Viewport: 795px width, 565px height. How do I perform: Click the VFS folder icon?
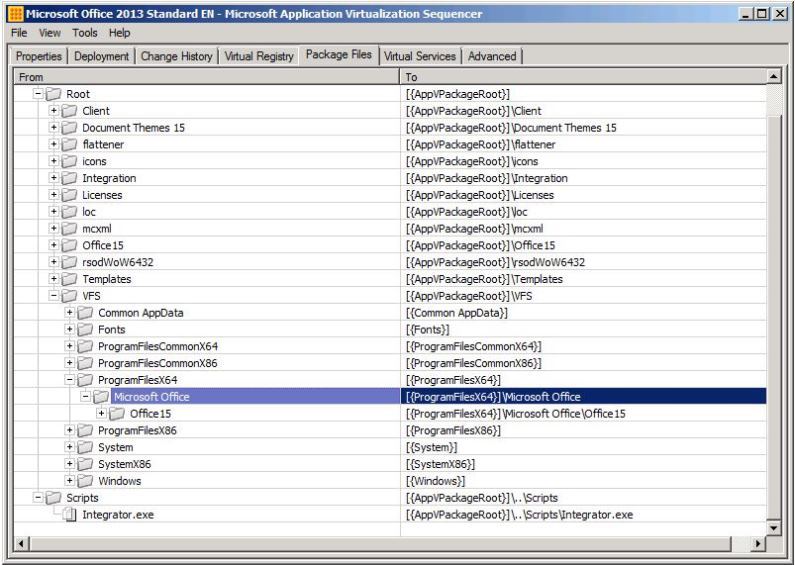pos(69,296)
